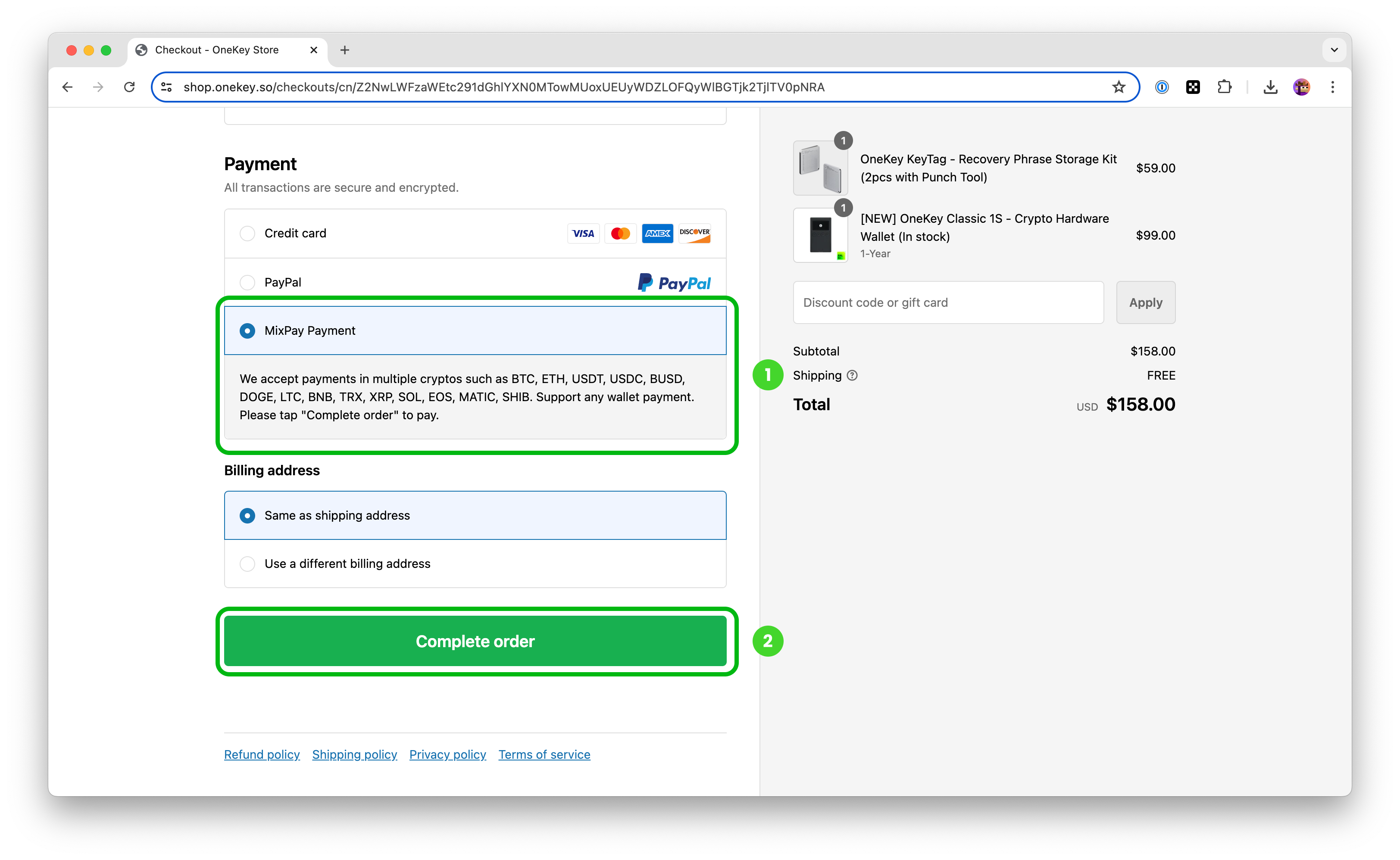Viewport: 1400px width, 860px height.
Task: Open the Terms of service link
Action: click(544, 754)
